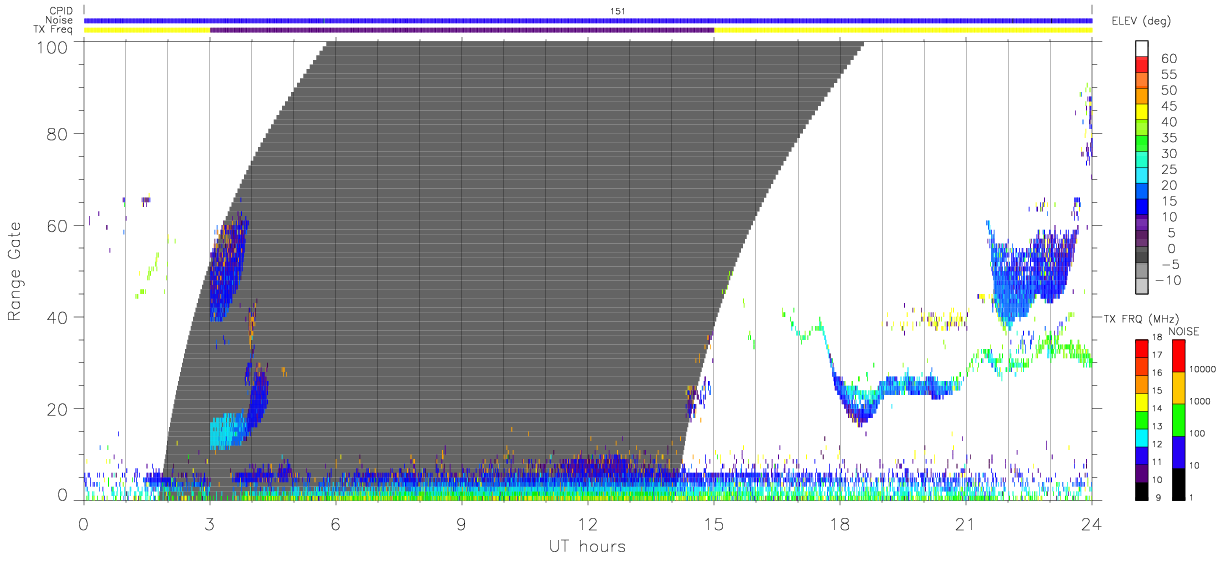
Task: Select the white top elevation swatch above 60
Action: pyautogui.click(x=1143, y=49)
